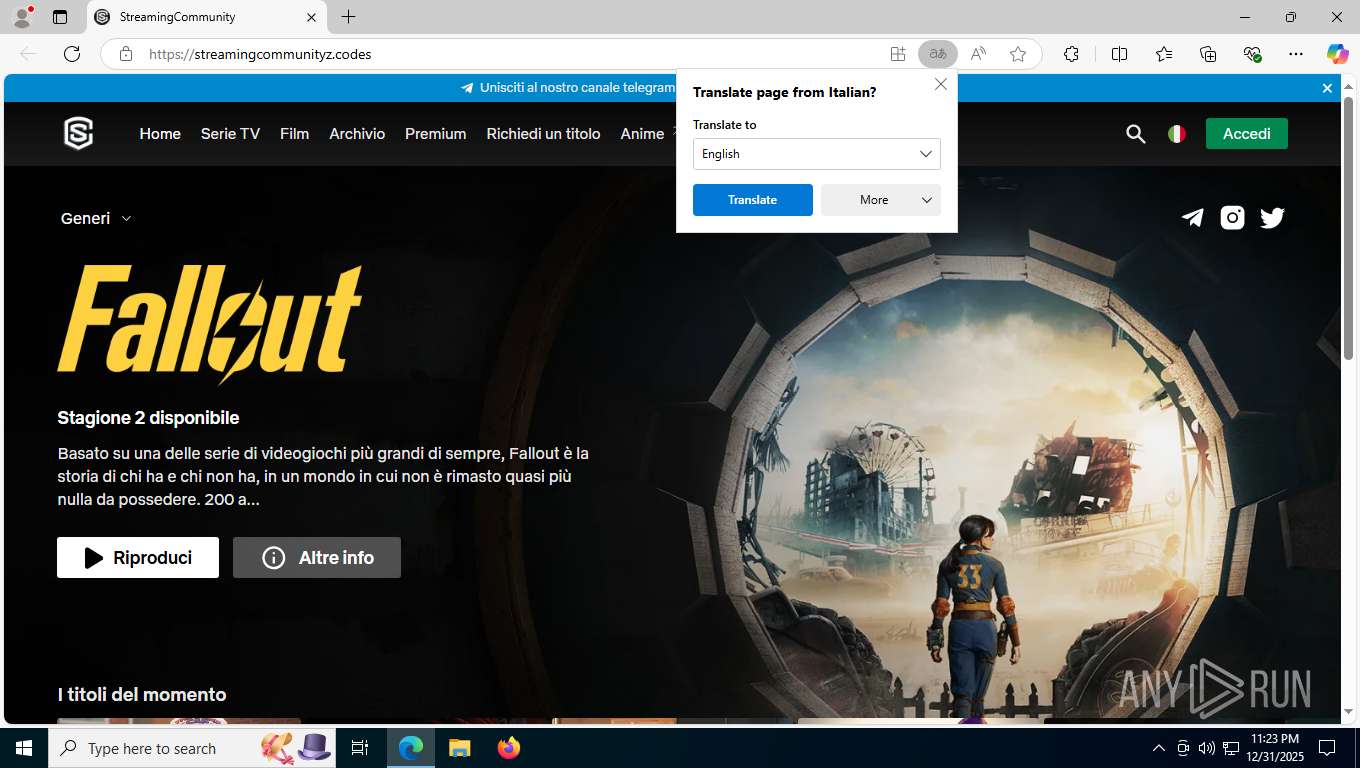Click the Windows taskbar search box
The width and height of the screenshot is (1360, 768).
coord(193,748)
